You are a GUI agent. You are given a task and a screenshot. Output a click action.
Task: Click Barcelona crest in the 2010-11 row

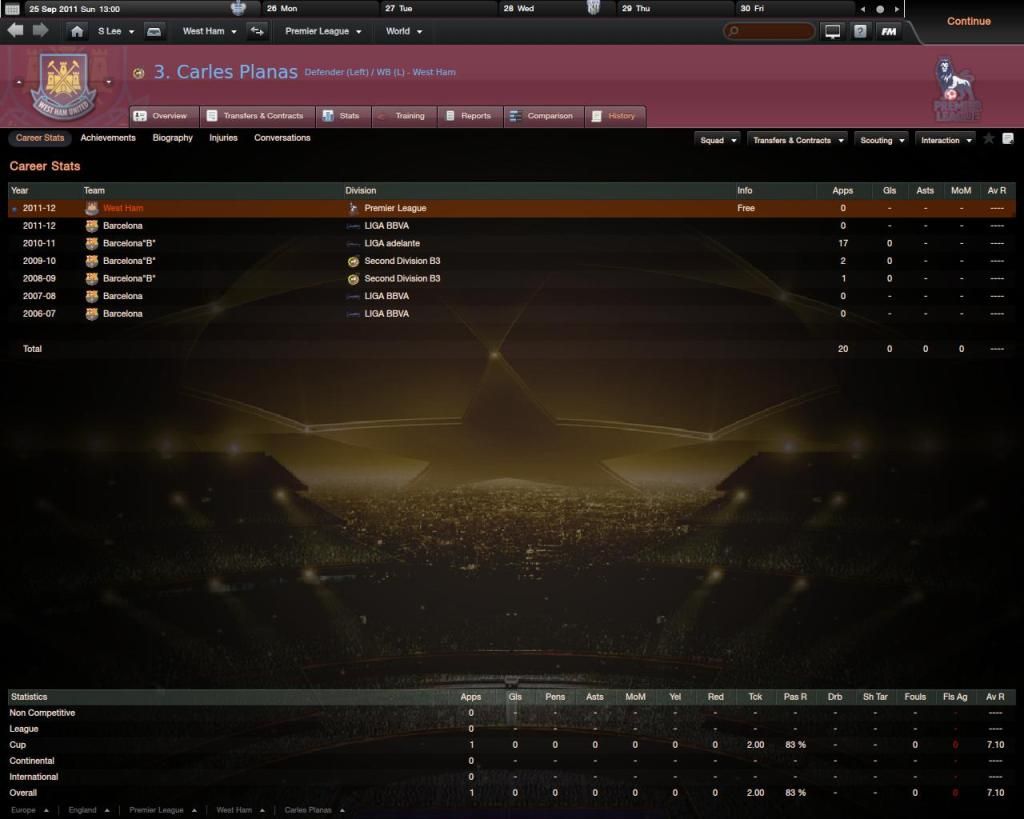click(x=91, y=244)
